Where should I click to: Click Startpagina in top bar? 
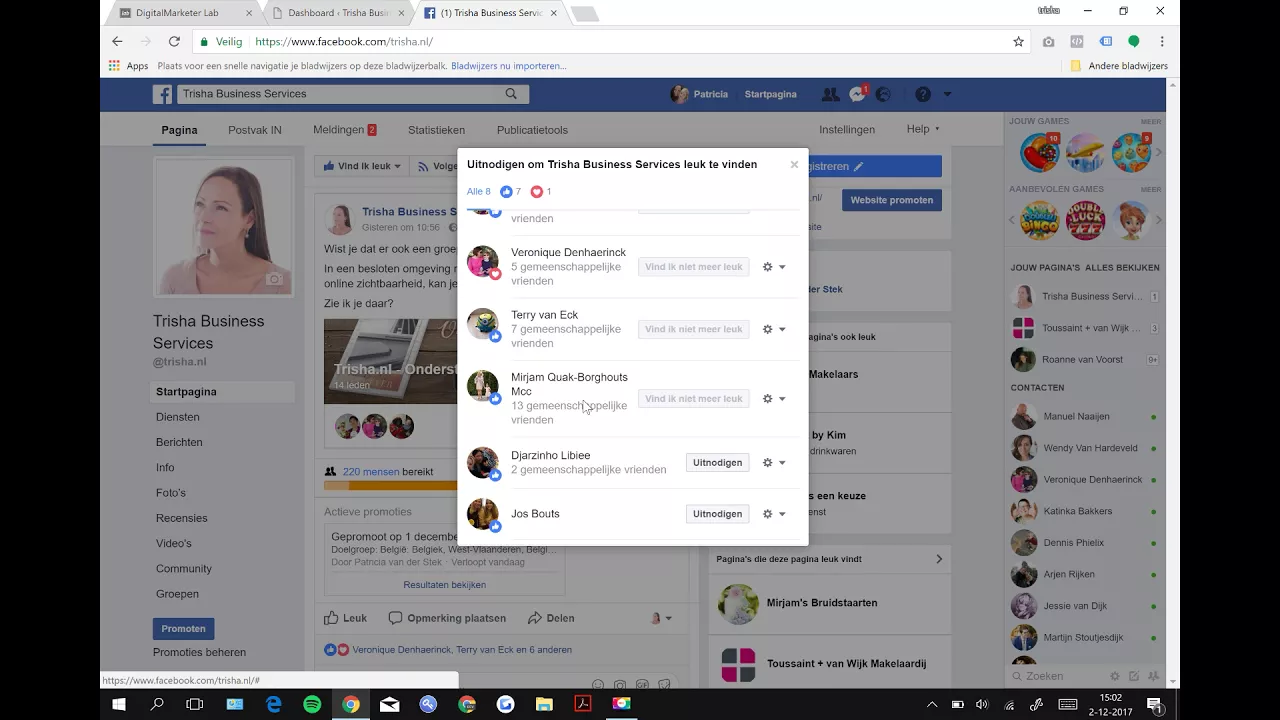(x=770, y=94)
